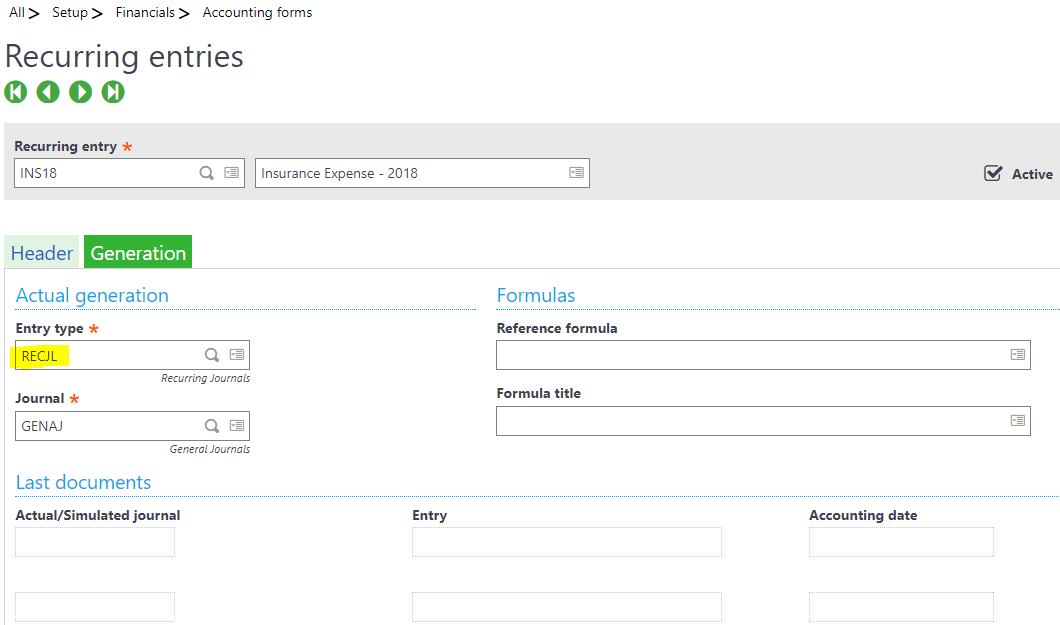Click the first-record navigation arrow
Screen dimensions: 1060x625
[x=15, y=91]
